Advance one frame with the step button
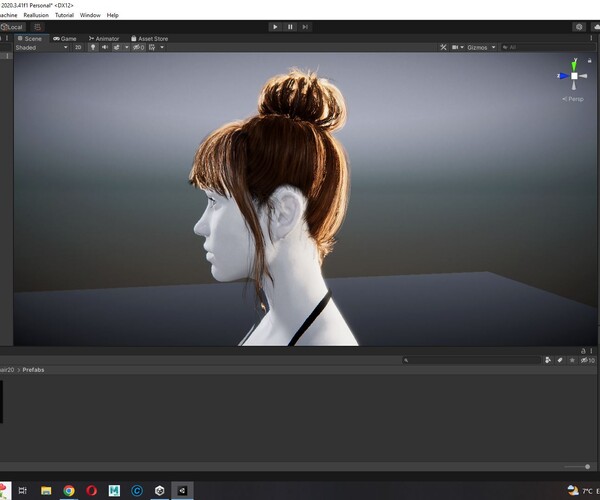This screenshot has width=600, height=500. click(x=305, y=27)
